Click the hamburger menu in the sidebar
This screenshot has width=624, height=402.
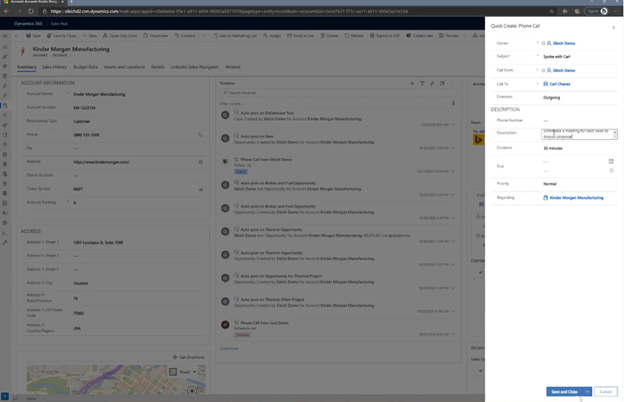[5, 35]
